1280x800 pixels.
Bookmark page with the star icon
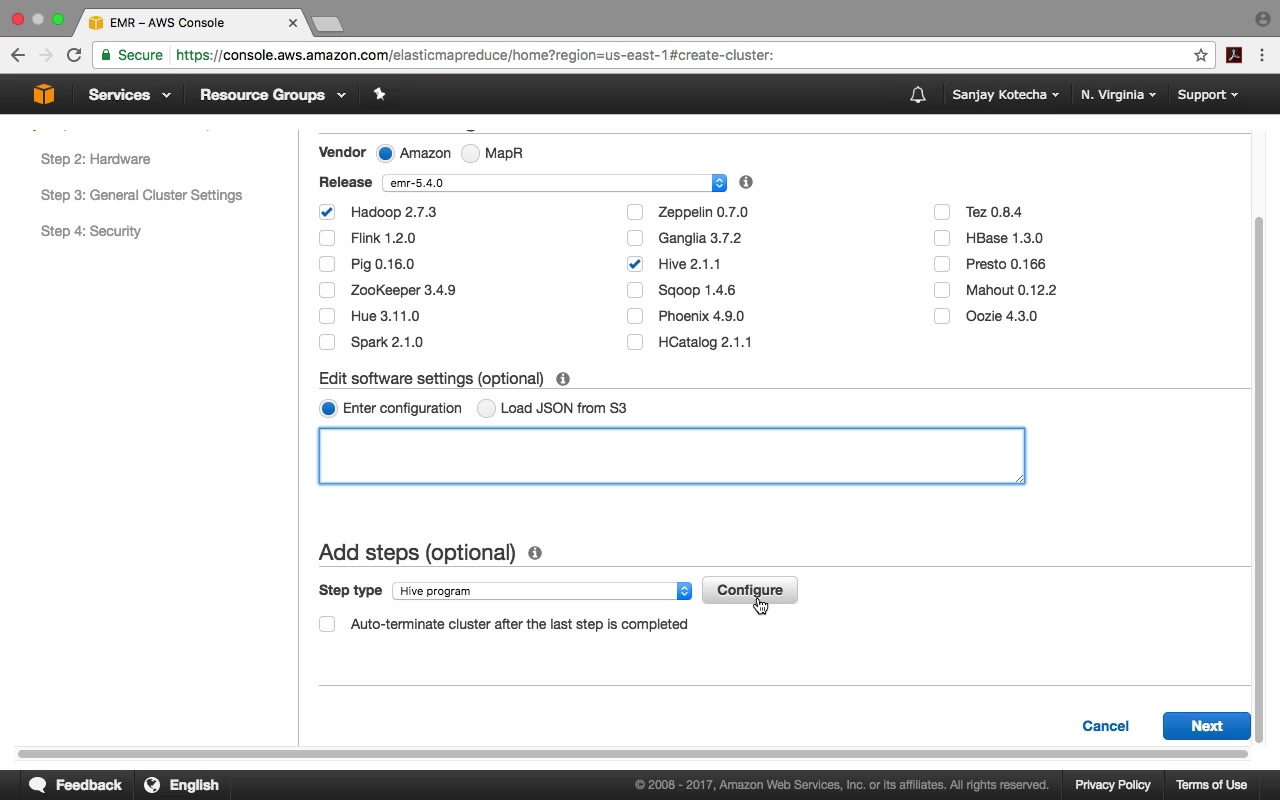coord(1201,55)
